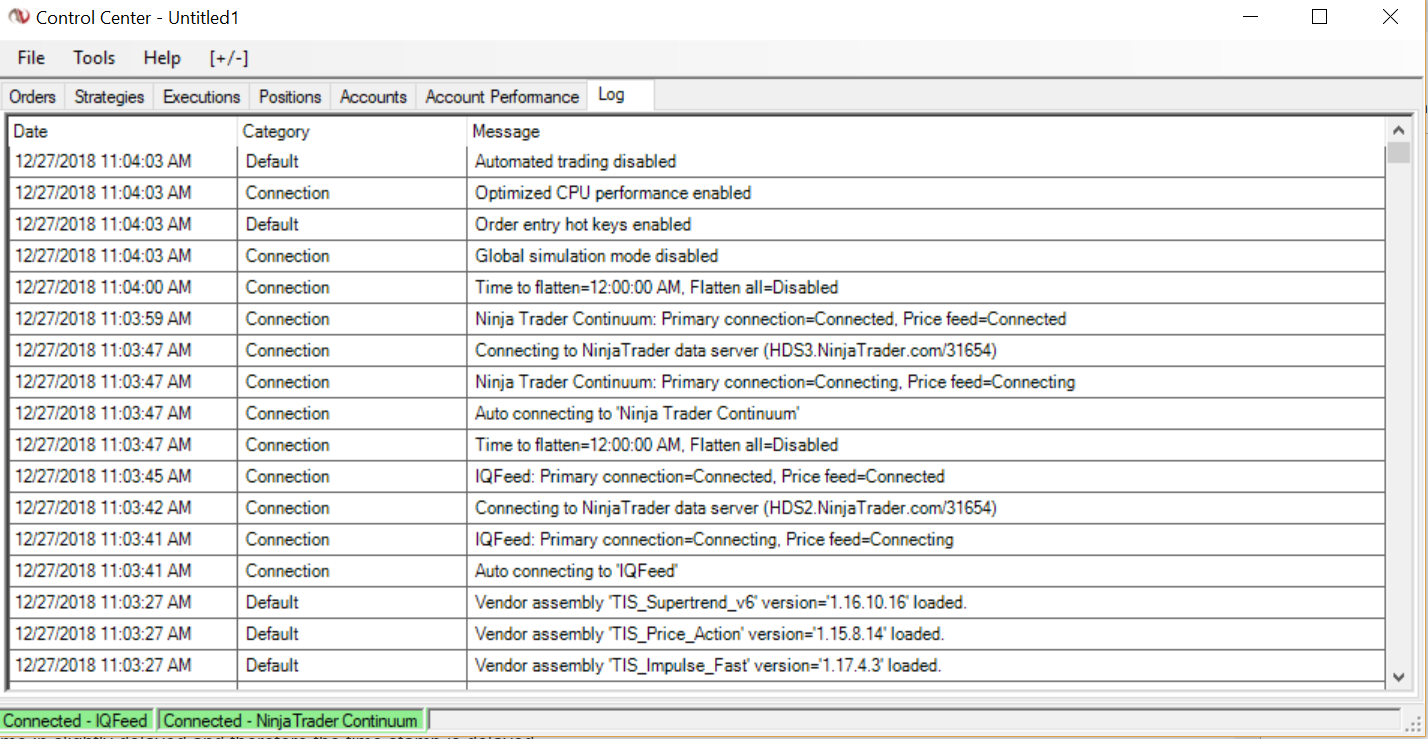The image size is (1428, 739).
Task: Select the 'Automated trading disabled' log message
Action: pos(576,161)
